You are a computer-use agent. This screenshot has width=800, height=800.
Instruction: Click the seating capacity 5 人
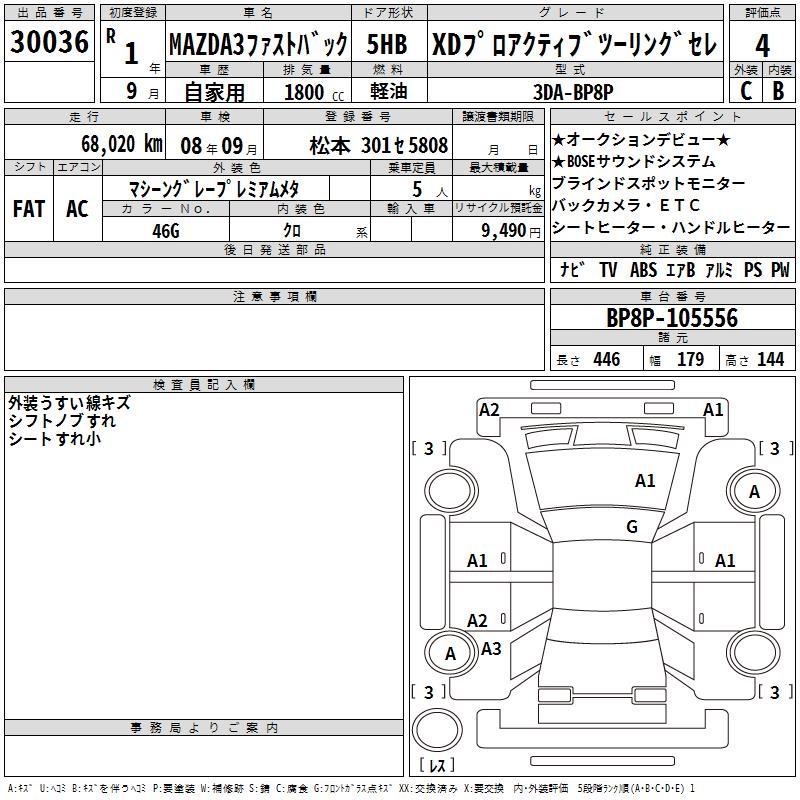(x=430, y=190)
